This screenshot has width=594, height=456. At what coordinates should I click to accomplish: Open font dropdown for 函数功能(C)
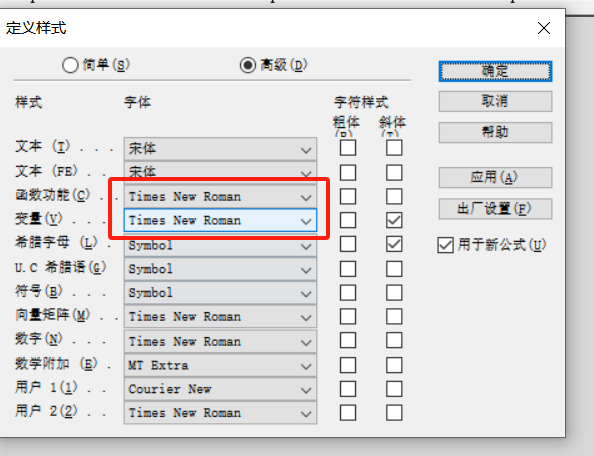[220, 197]
